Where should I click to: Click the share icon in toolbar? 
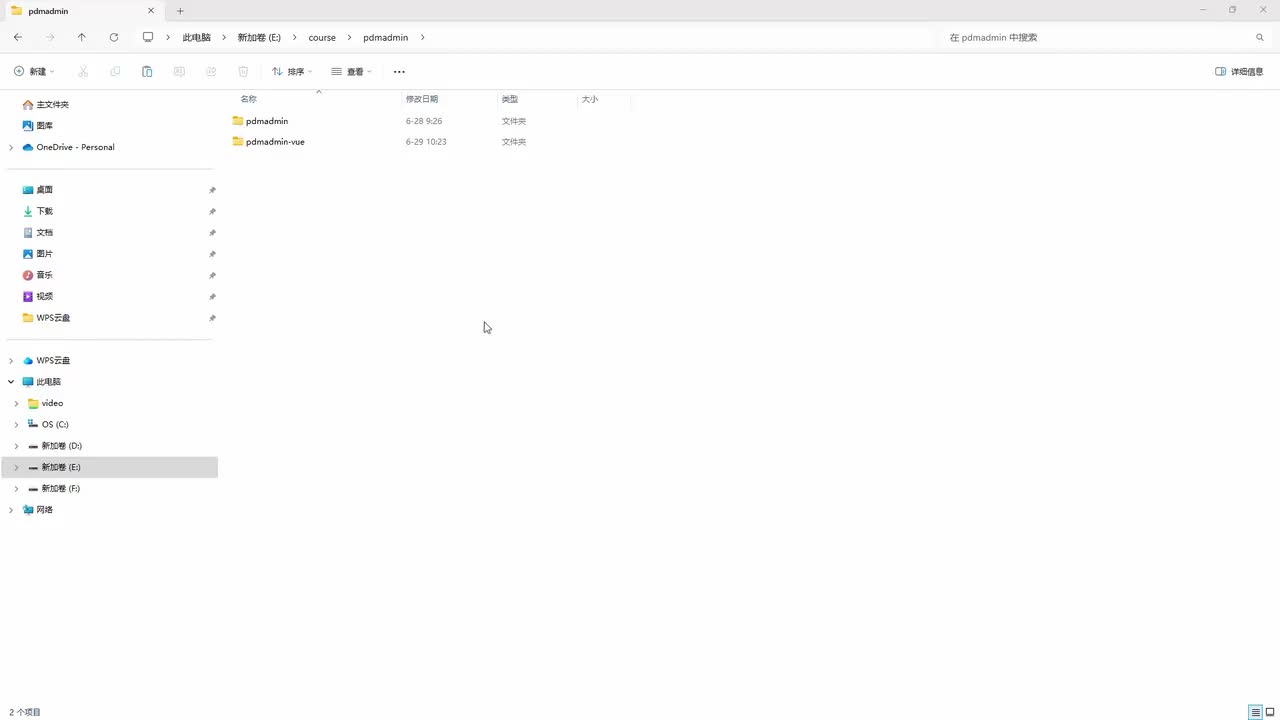211,72
